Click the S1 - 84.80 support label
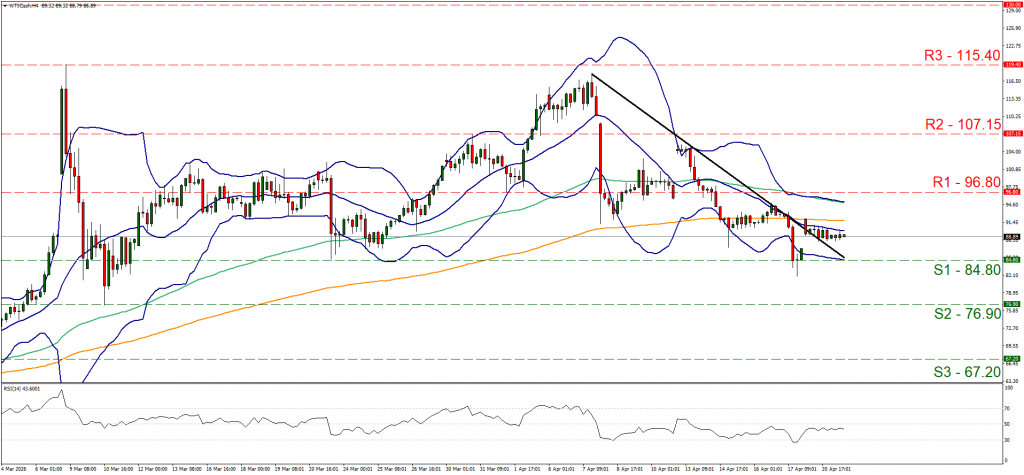 click(x=966, y=270)
